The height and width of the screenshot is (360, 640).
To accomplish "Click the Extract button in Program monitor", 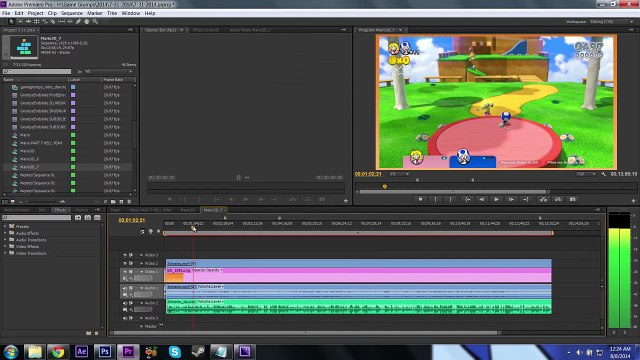I will (x=558, y=199).
